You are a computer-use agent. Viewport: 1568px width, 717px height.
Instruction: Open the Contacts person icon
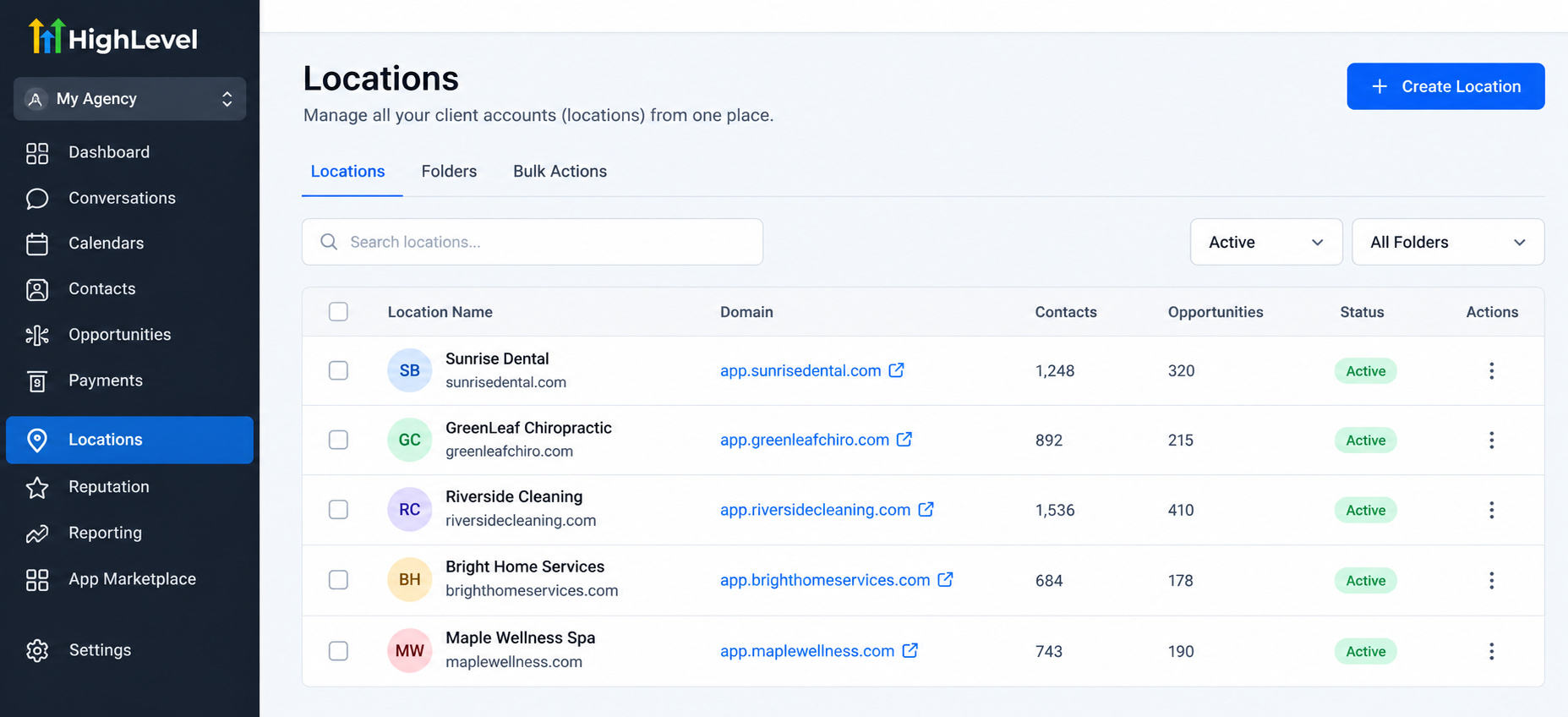coord(37,289)
